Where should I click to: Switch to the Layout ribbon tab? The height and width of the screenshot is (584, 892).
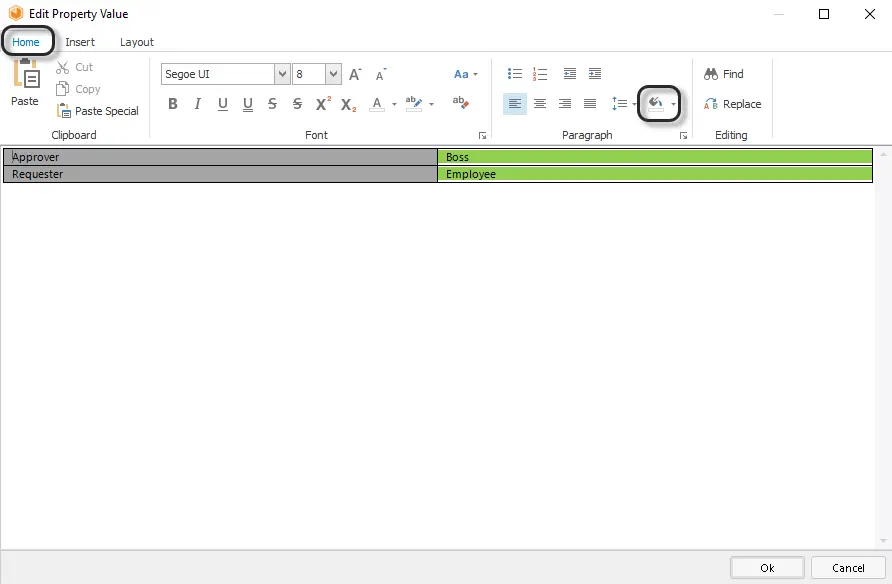(x=137, y=42)
